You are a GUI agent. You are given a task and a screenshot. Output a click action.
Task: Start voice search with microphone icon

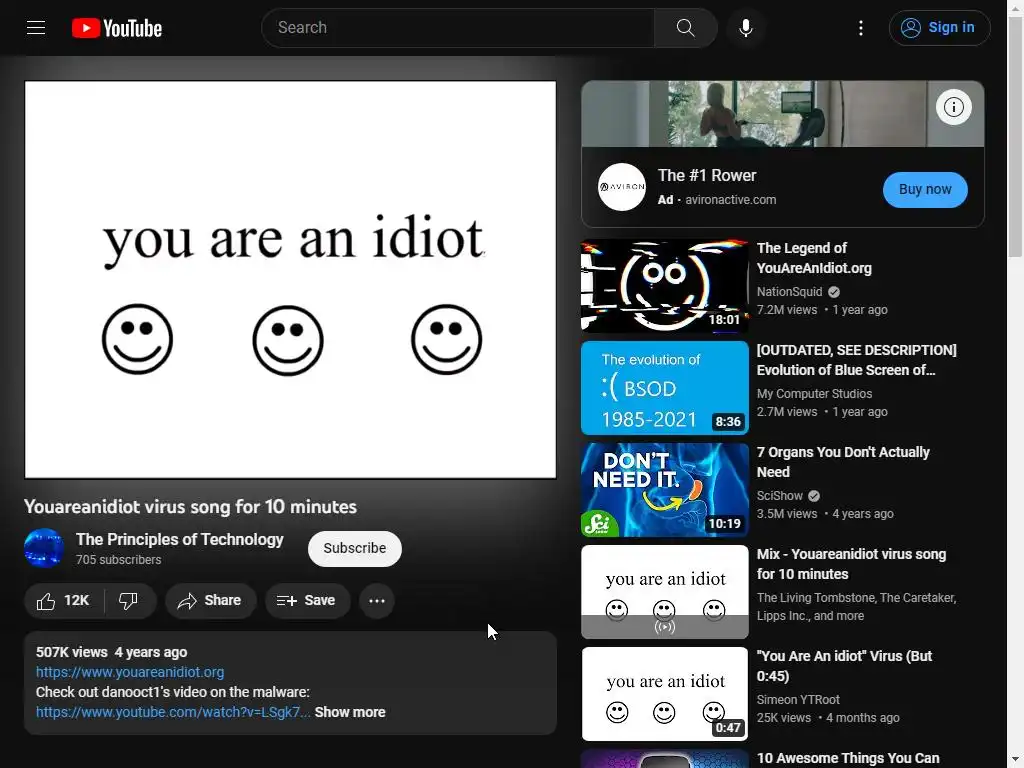[746, 28]
